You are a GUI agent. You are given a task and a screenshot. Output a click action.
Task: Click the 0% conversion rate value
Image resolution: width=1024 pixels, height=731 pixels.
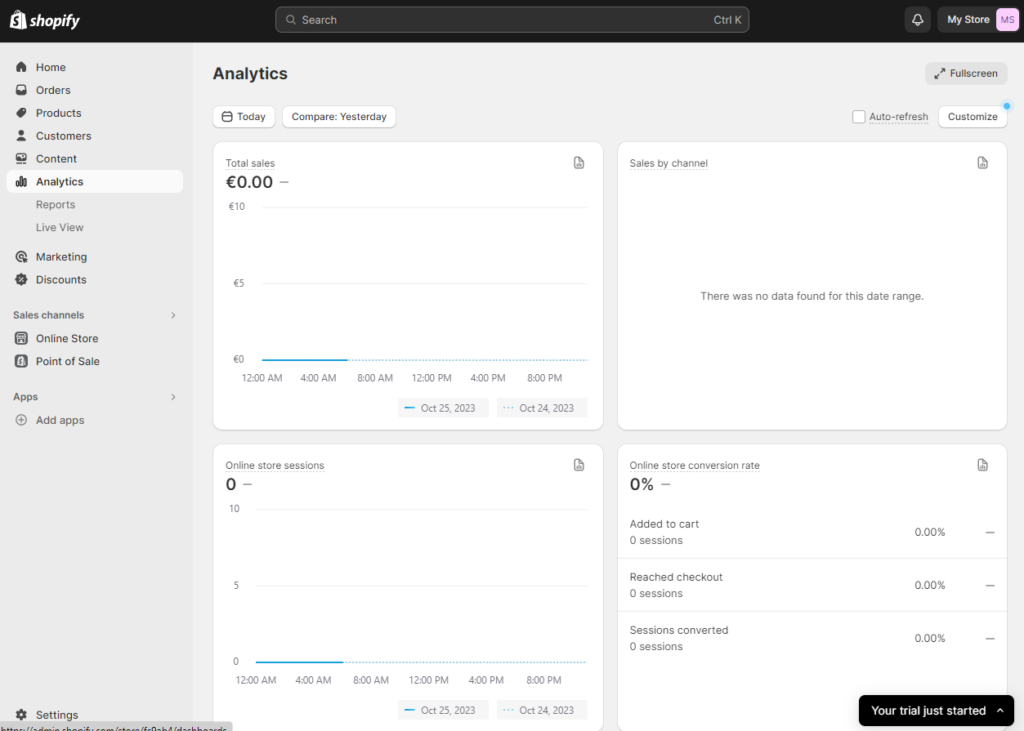pyautogui.click(x=641, y=484)
